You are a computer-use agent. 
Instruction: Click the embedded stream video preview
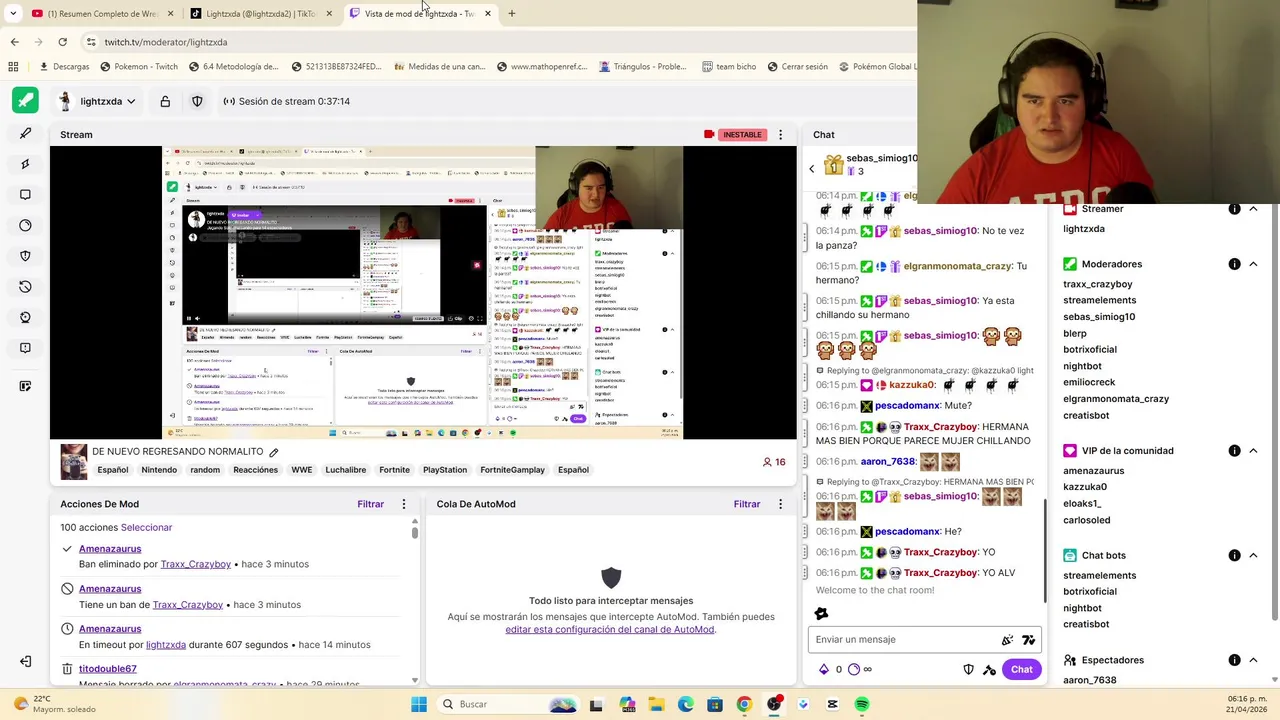click(423, 293)
